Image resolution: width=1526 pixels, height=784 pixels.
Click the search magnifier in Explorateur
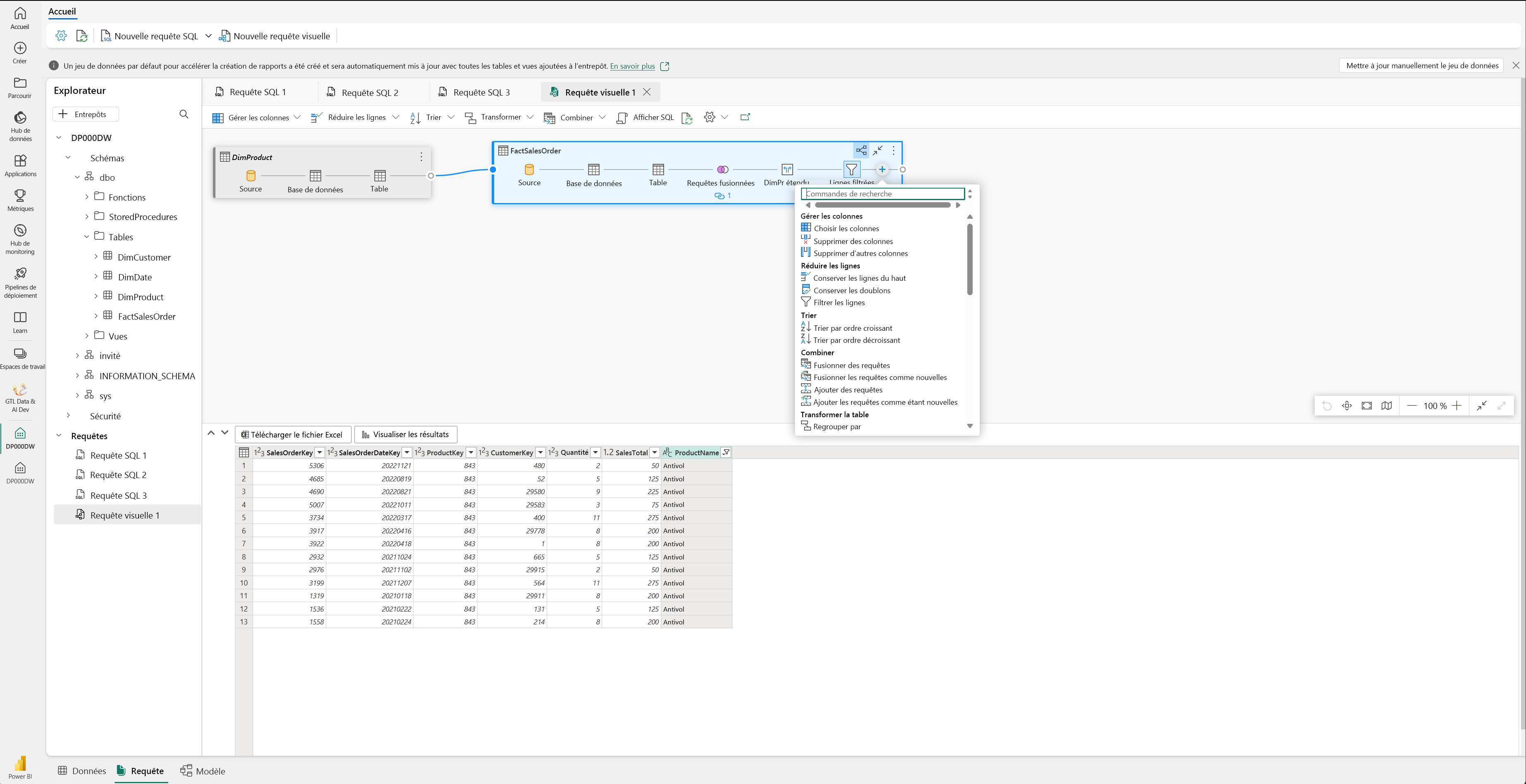point(184,114)
